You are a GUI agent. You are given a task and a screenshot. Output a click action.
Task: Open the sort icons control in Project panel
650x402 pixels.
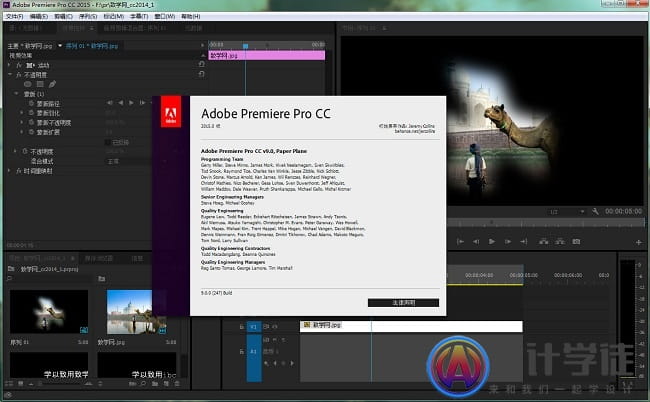[100, 384]
